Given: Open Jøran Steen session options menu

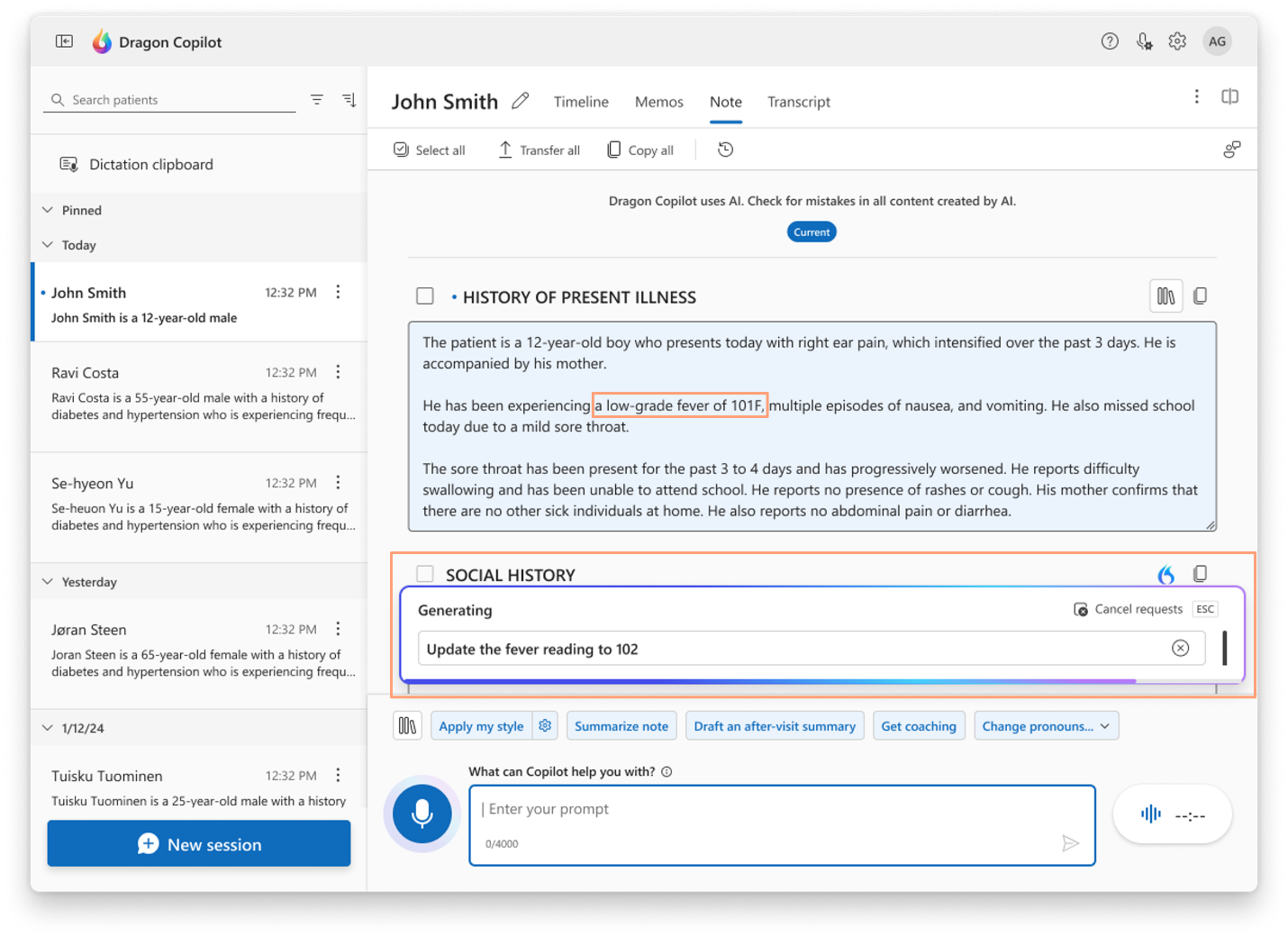Looking at the screenshot, I should click(x=338, y=629).
